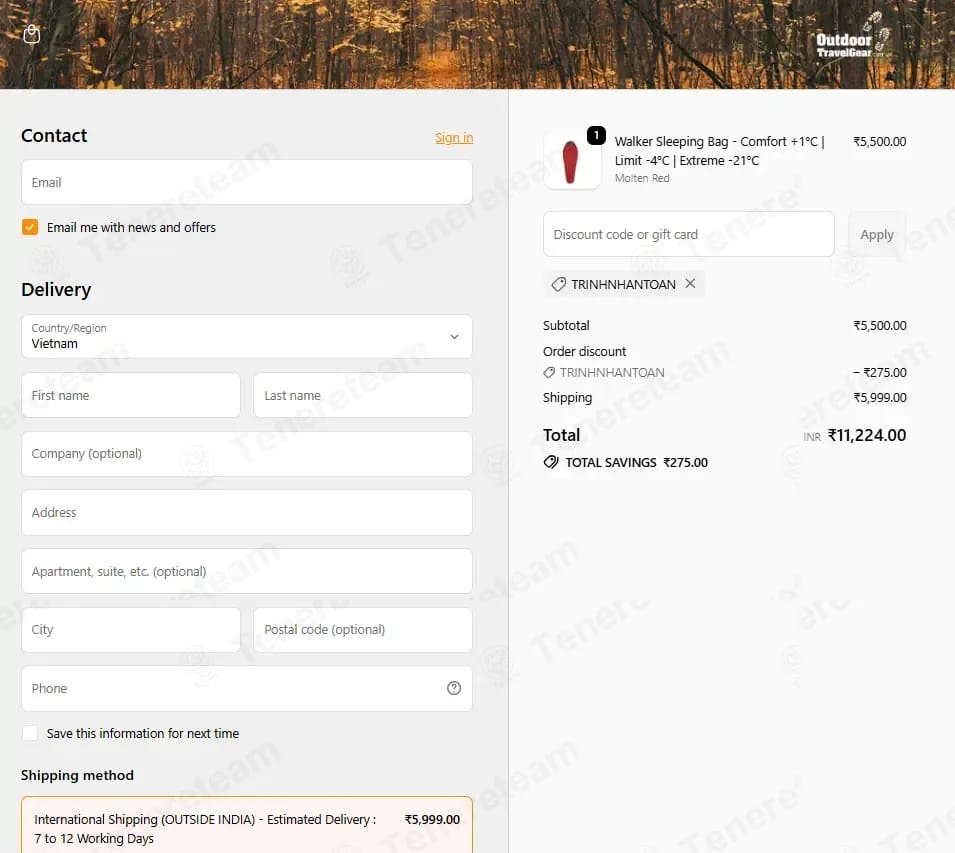Screen dimensions: 955x853
Task: Click the Apply discount button
Action: [876, 234]
